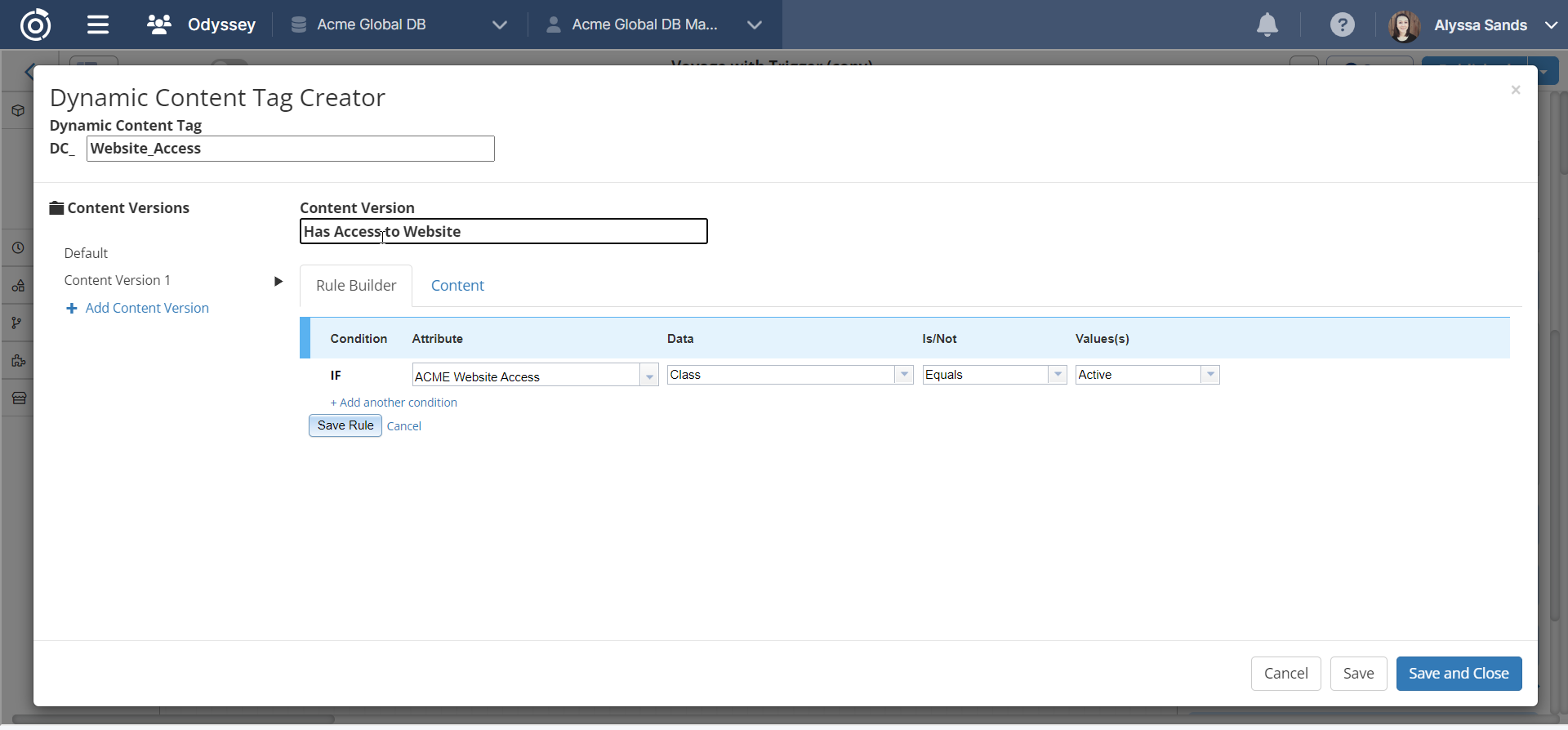Click the shapes icon in left sidebar

(x=18, y=286)
